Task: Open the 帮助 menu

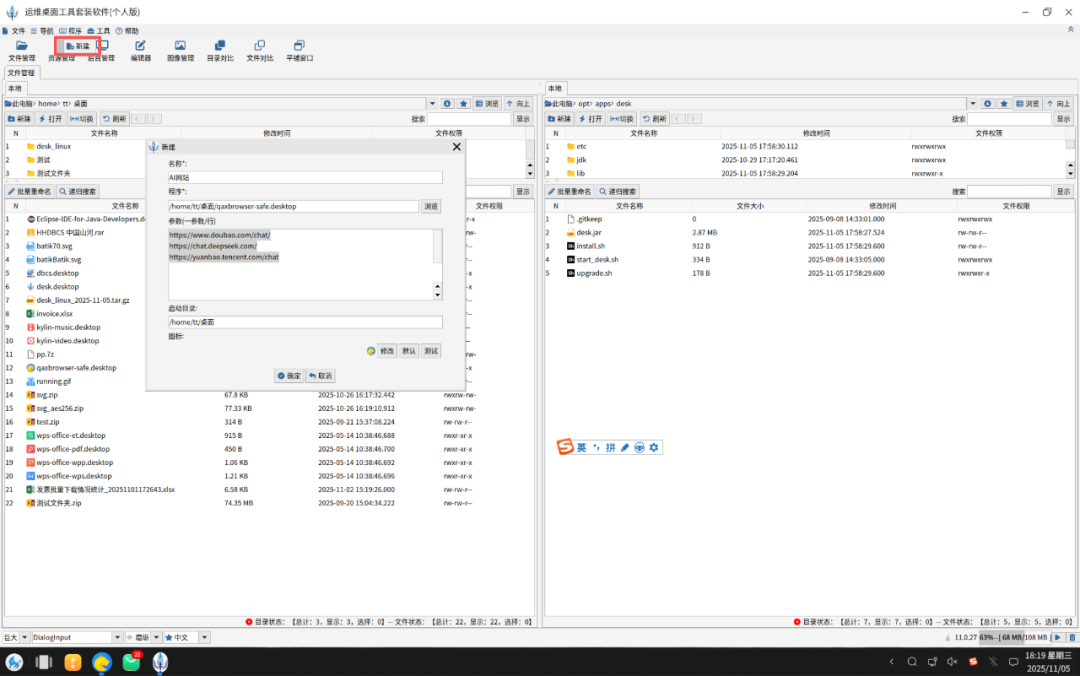Action: (127, 31)
